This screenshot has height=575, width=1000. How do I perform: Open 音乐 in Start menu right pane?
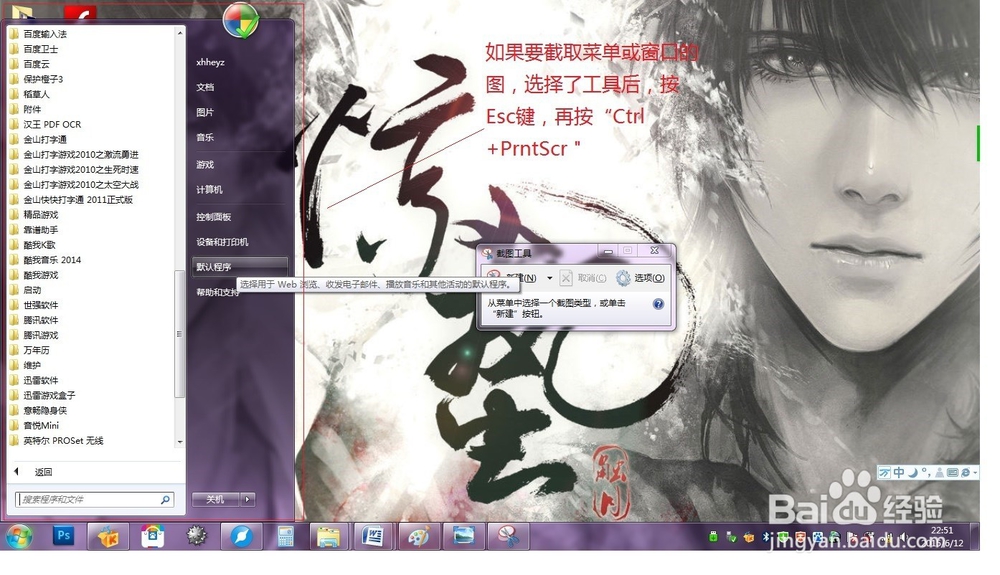click(205, 136)
